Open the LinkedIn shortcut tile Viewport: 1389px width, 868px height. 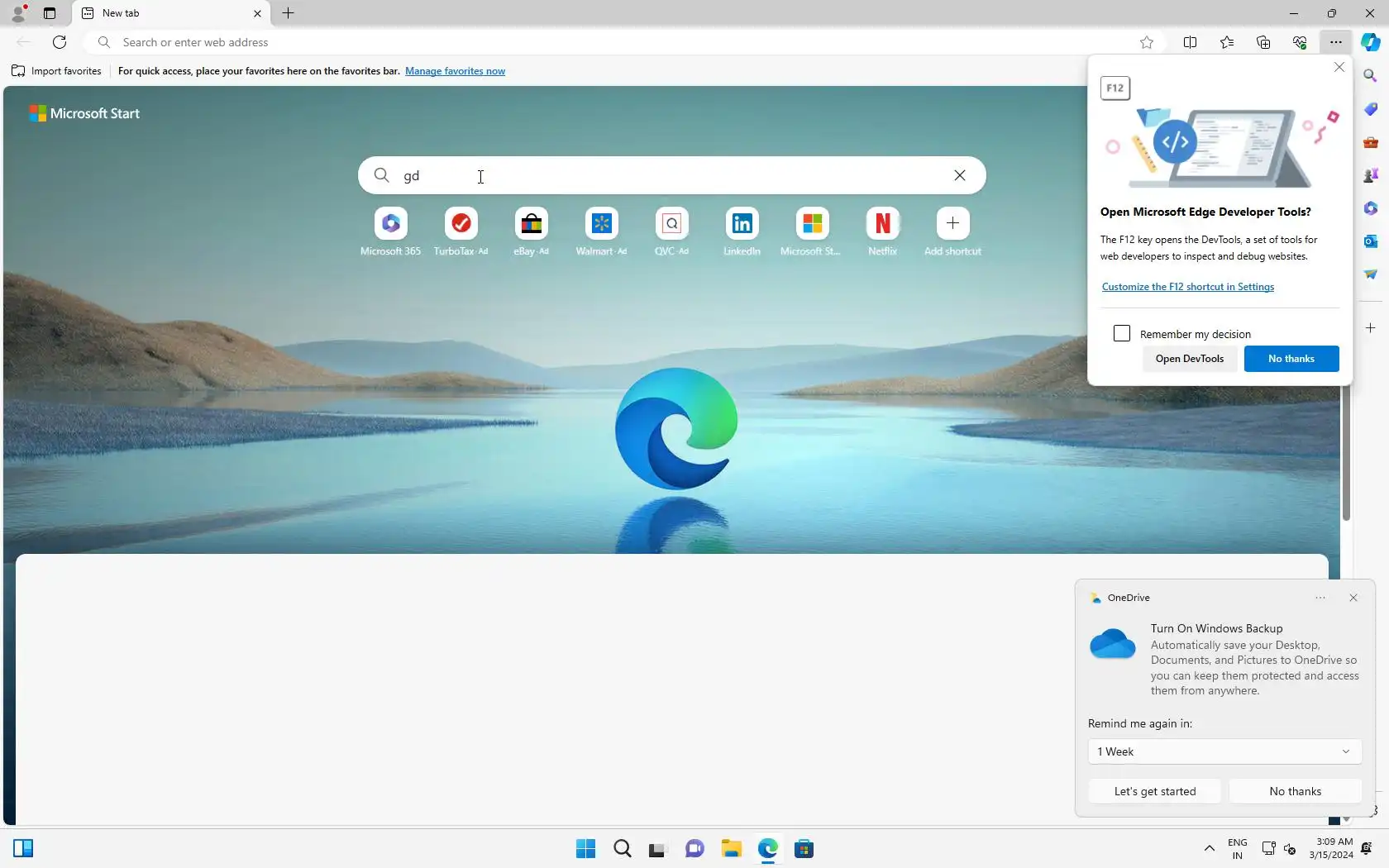(742, 223)
